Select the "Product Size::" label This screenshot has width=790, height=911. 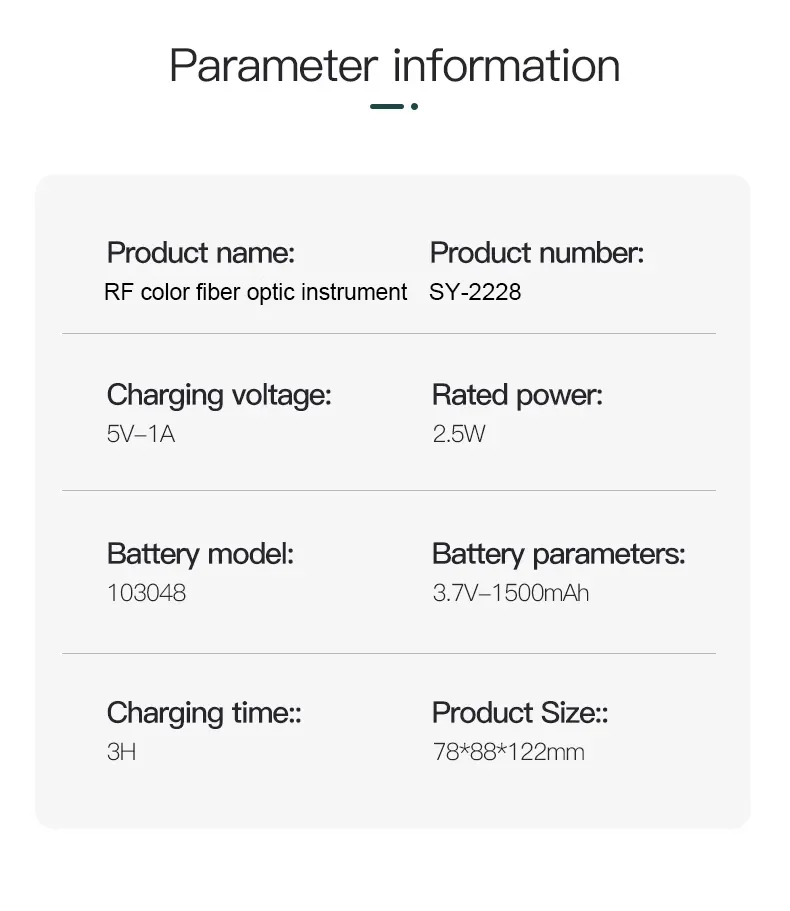click(520, 713)
